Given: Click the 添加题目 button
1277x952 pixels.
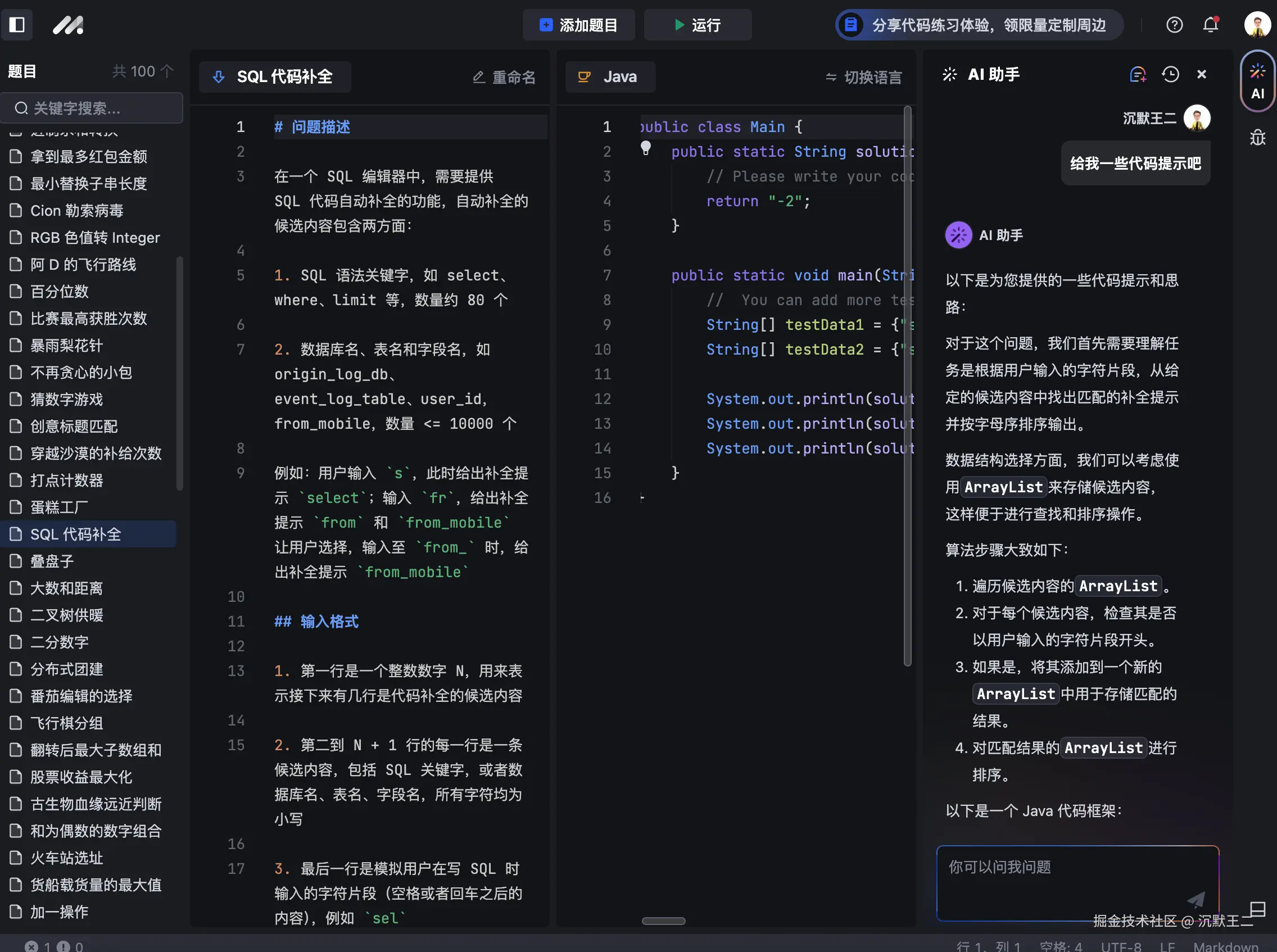Looking at the screenshot, I should click(578, 25).
